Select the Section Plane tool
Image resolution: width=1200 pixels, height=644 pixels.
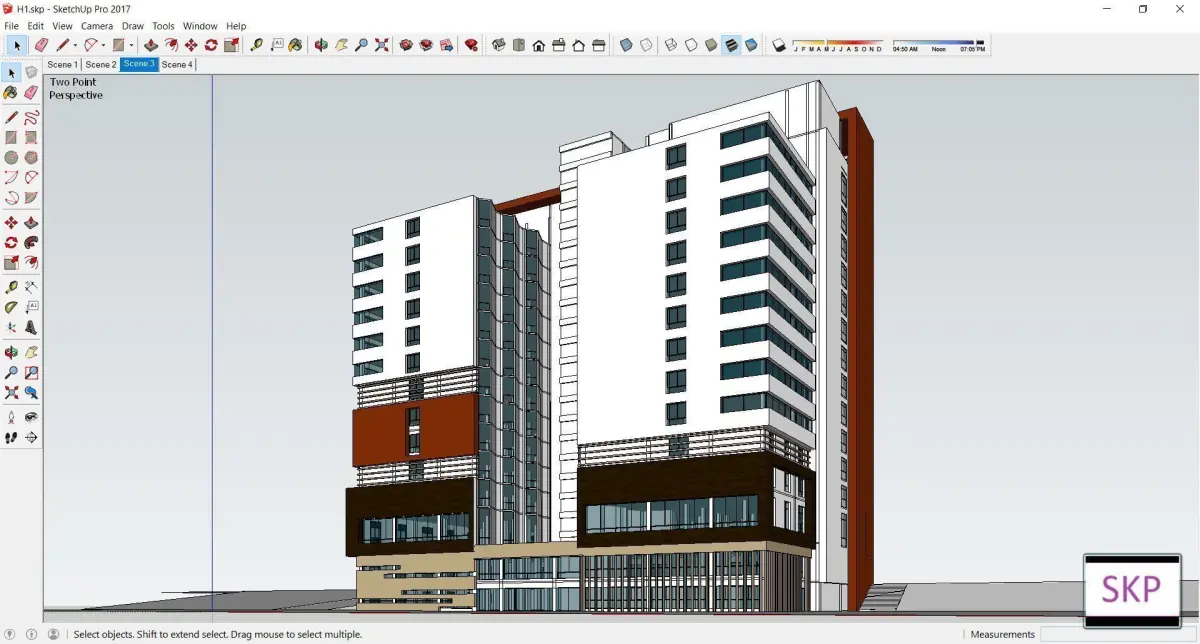pos(31,437)
